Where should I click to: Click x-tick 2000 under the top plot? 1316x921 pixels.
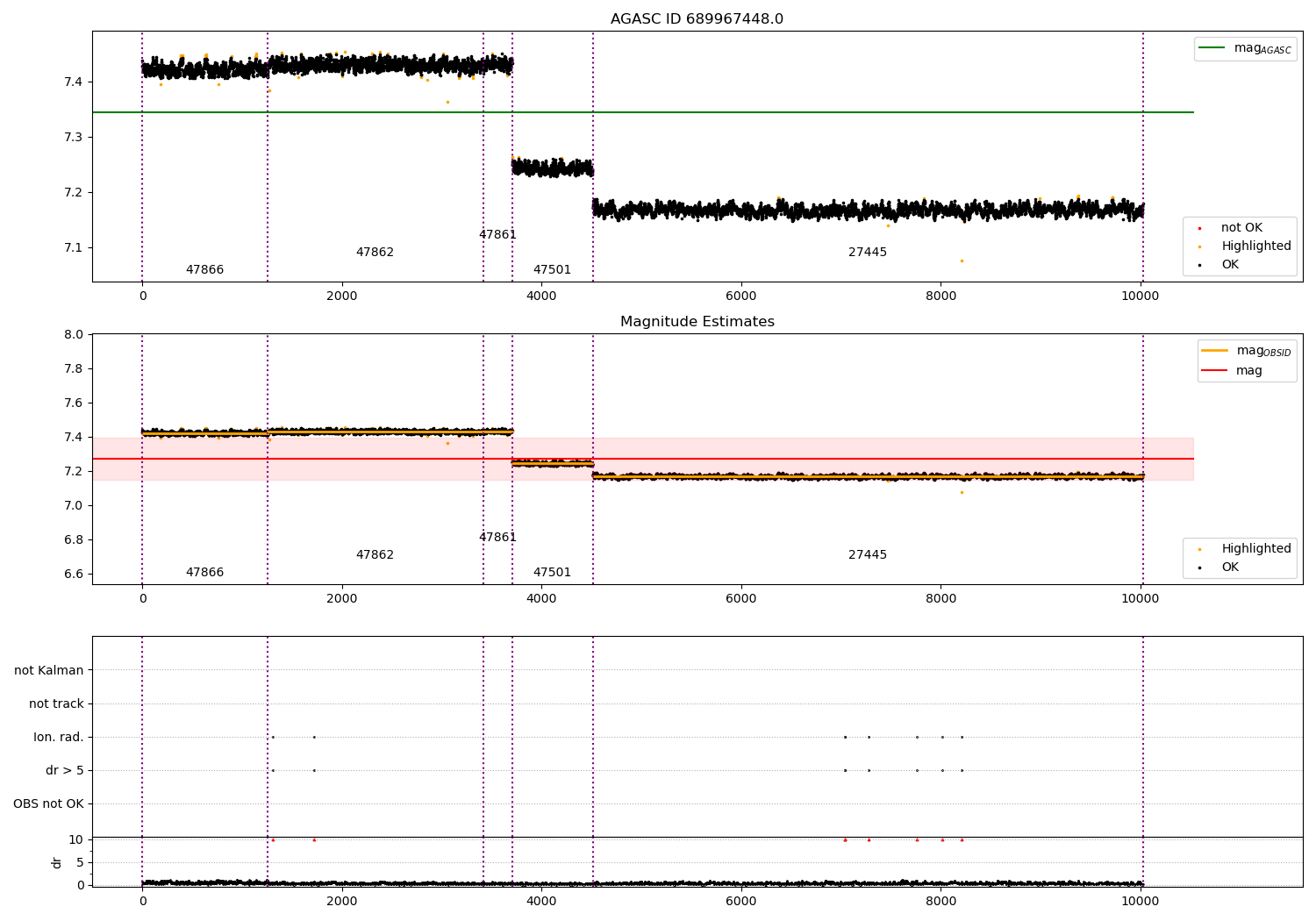(x=342, y=296)
